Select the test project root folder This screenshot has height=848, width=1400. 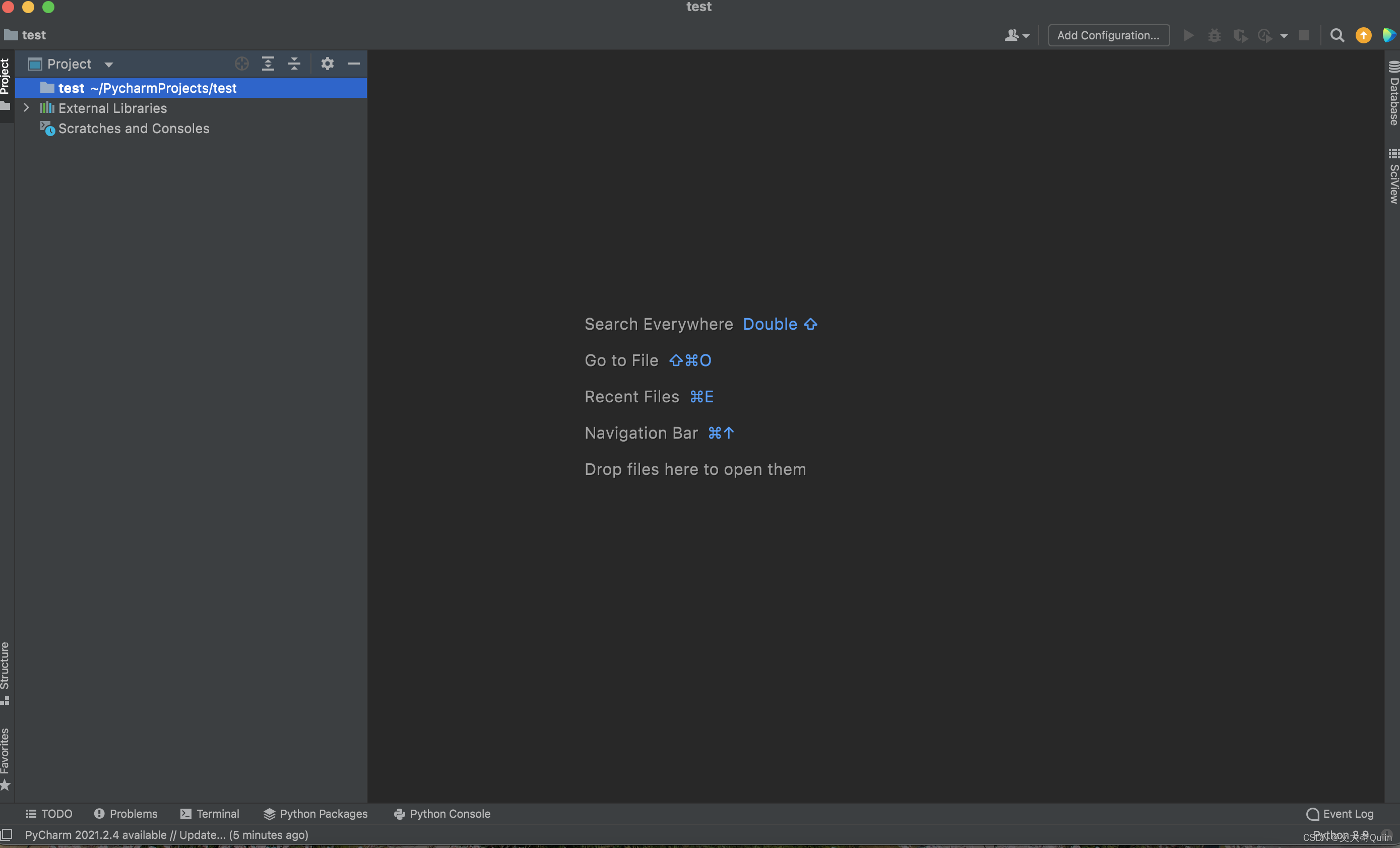point(191,88)
